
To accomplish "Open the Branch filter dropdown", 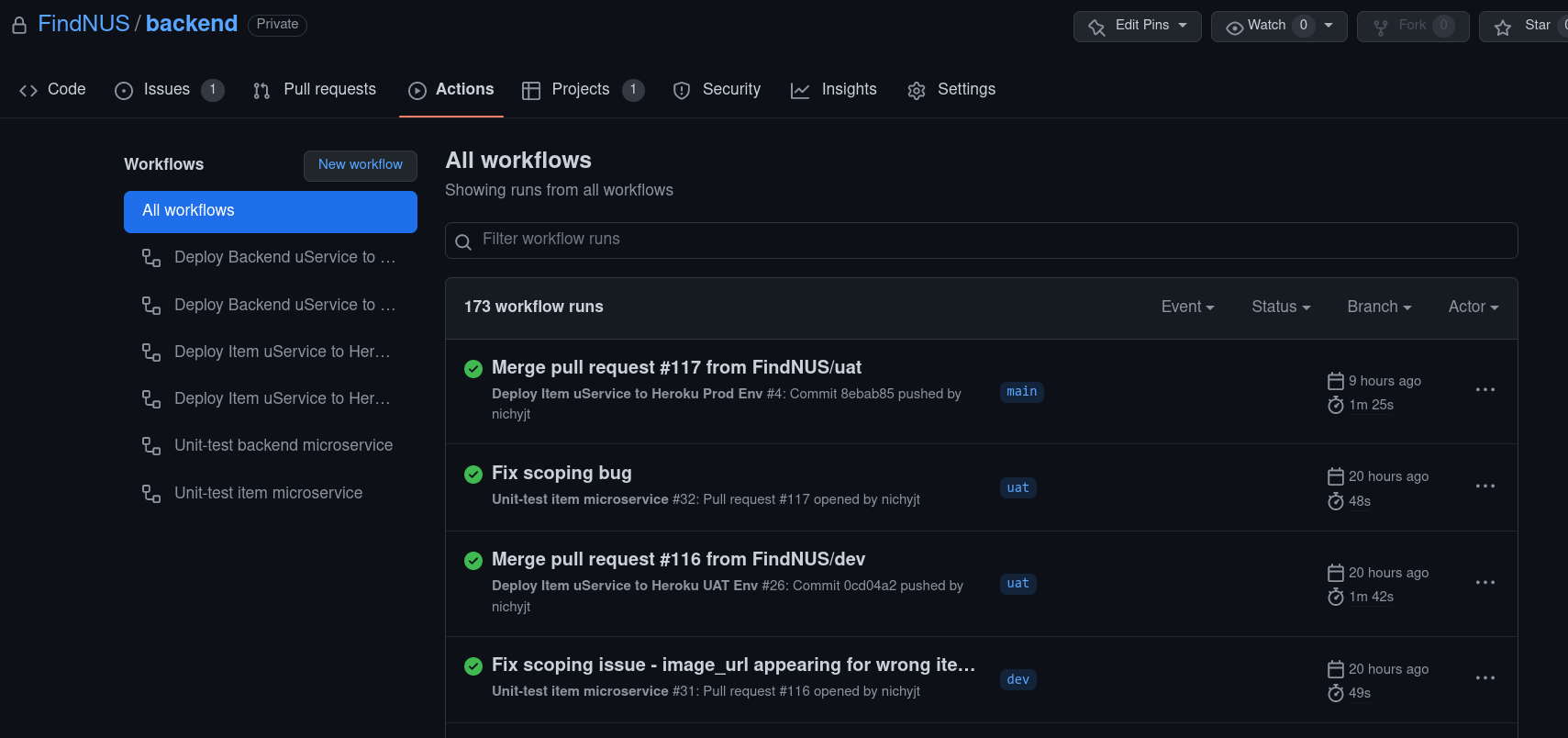I will tap(1379, 307).
